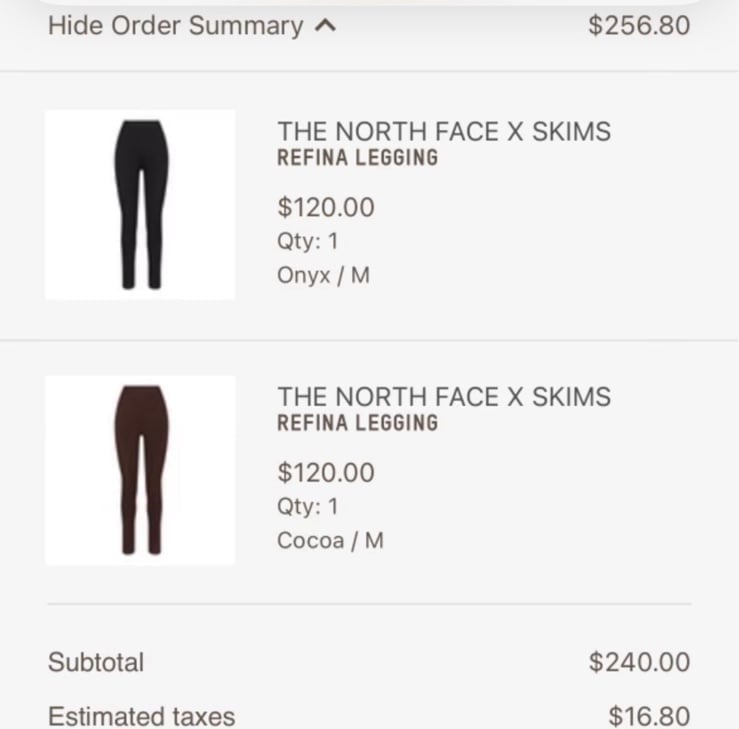Click the Onyx legging $120.00 price

click(326, 207)
